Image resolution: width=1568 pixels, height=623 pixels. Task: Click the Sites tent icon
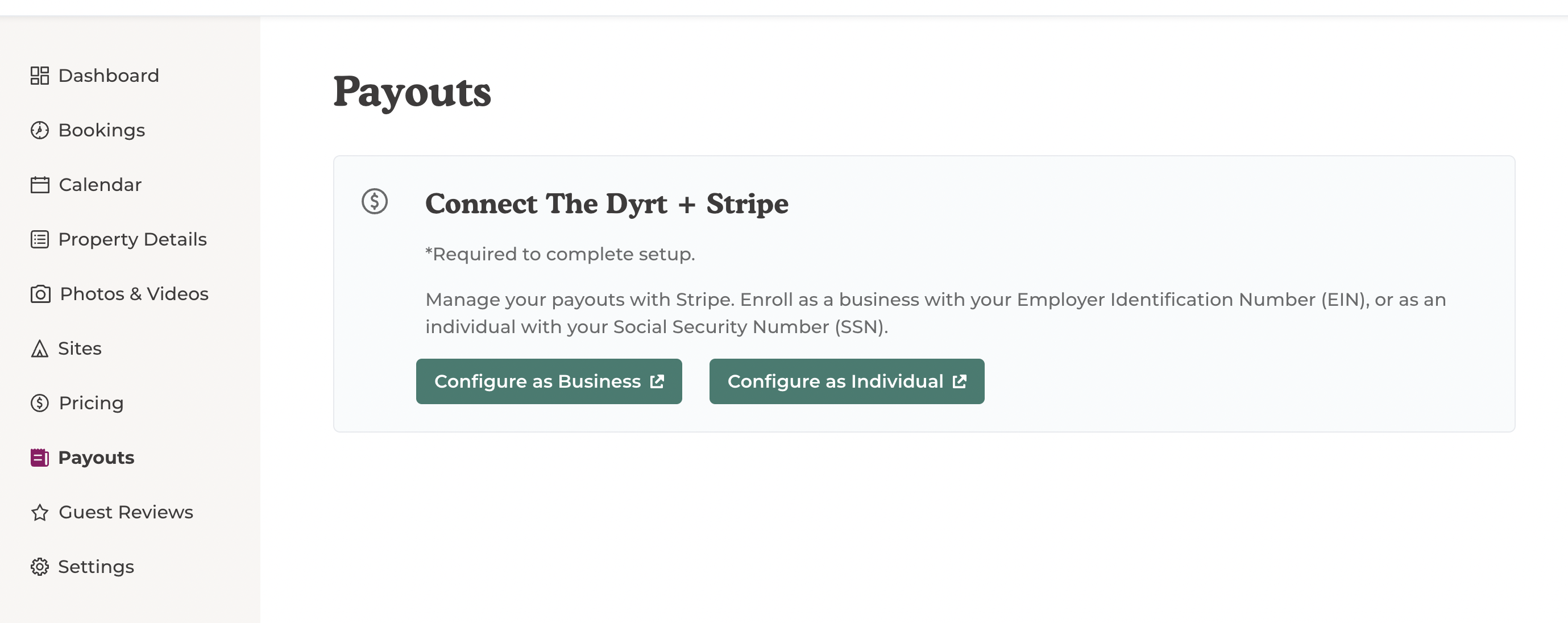click(x=40, y=348)
